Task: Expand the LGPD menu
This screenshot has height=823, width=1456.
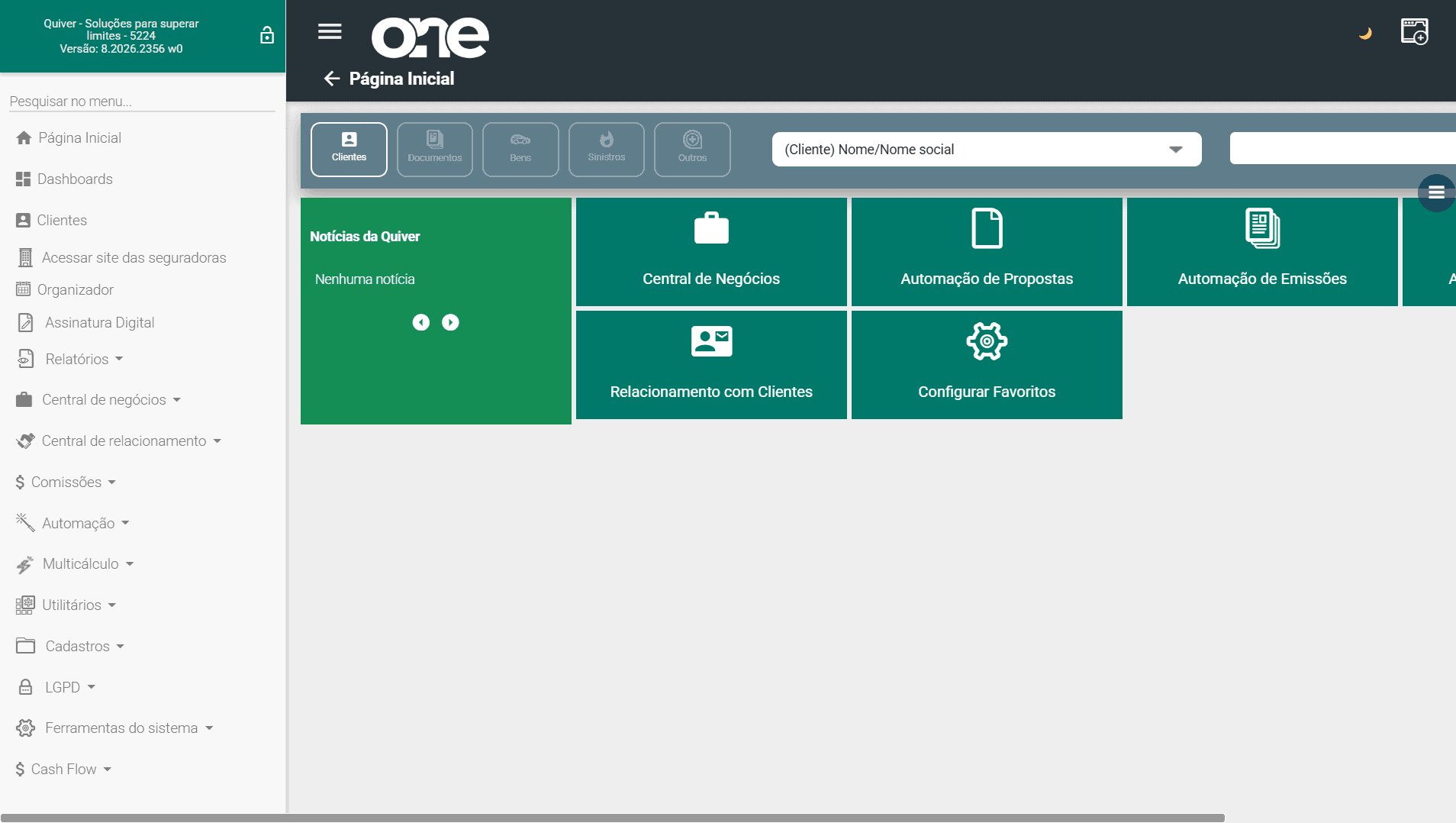Action: click(62, 687)
